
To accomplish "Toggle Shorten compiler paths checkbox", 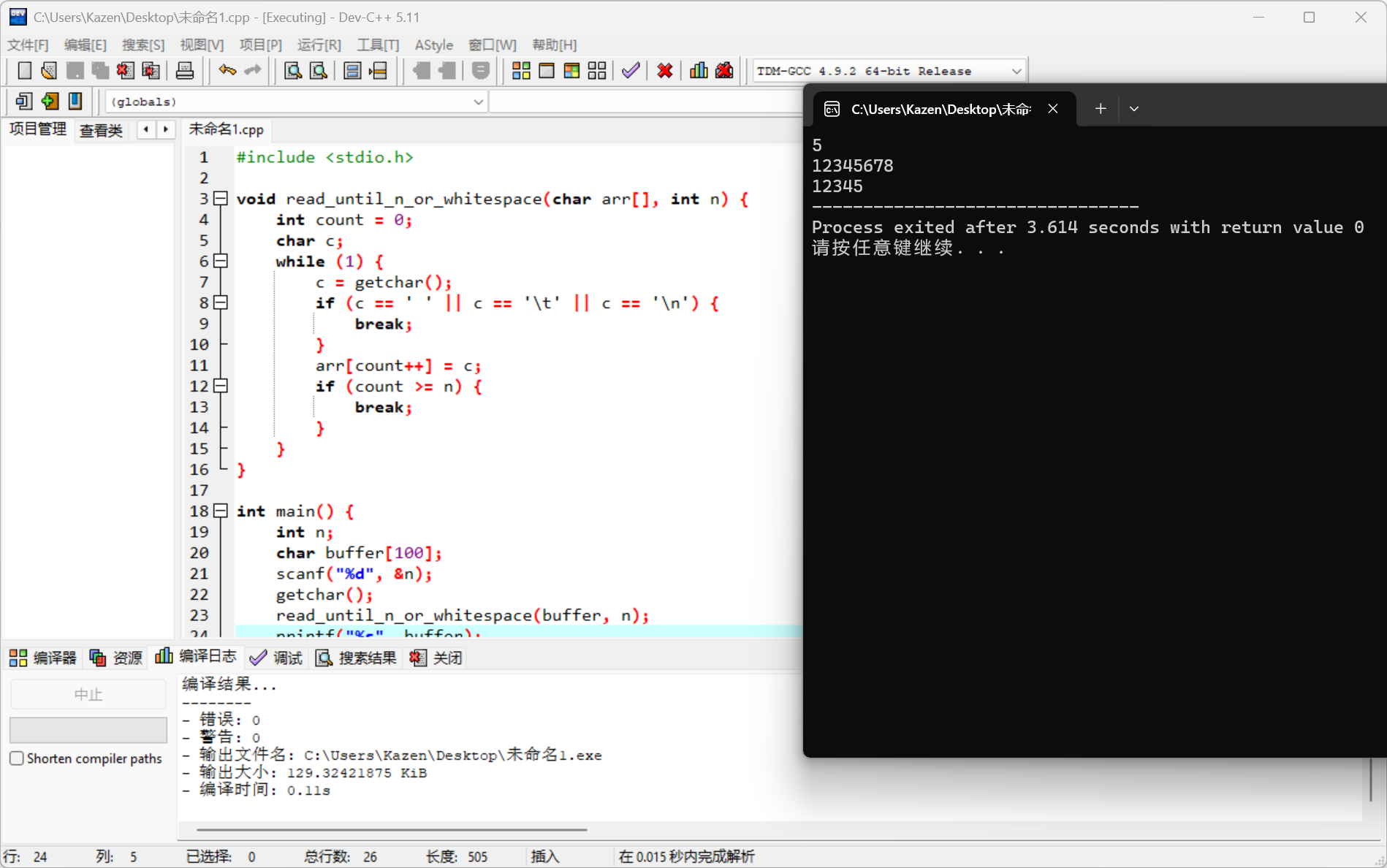I will 17,758.
